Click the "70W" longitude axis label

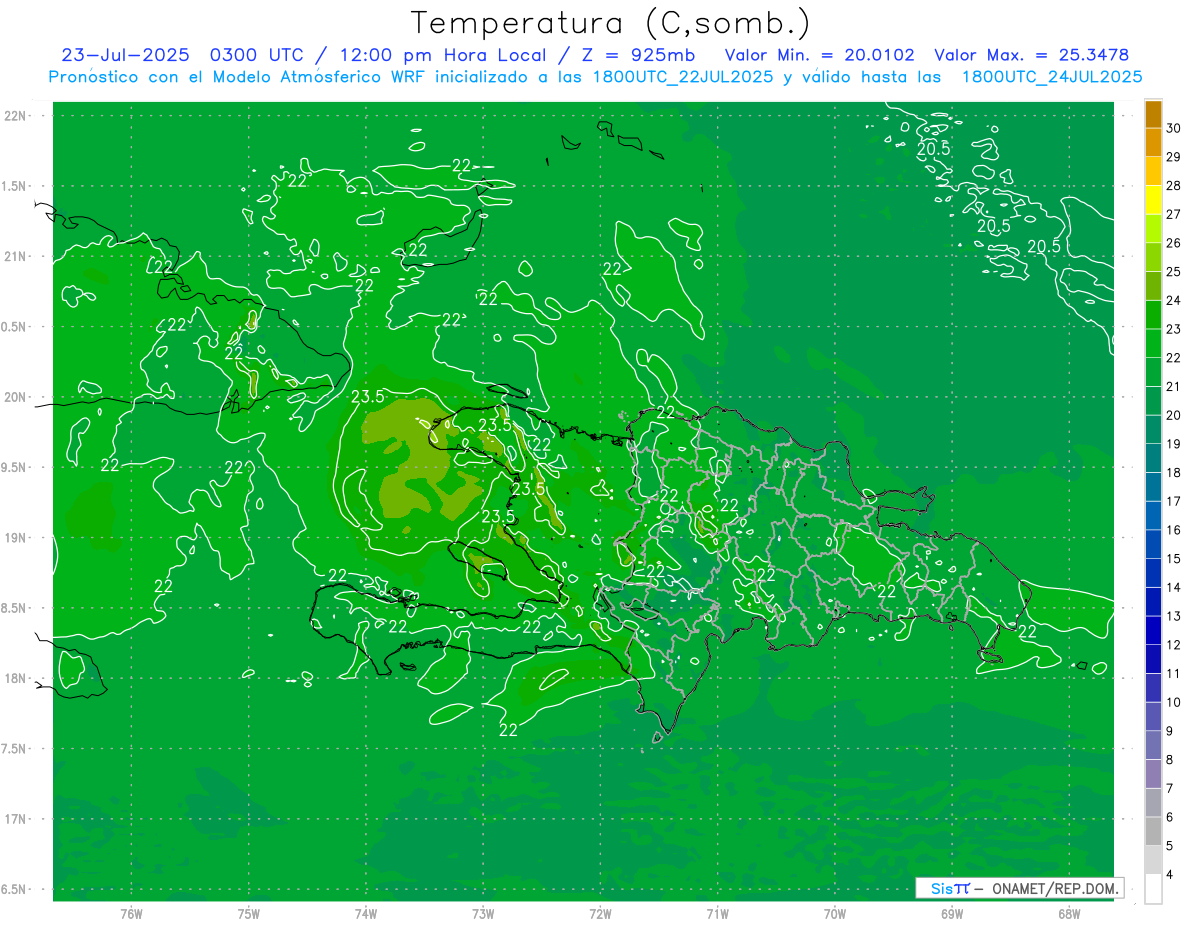(835, 914)
